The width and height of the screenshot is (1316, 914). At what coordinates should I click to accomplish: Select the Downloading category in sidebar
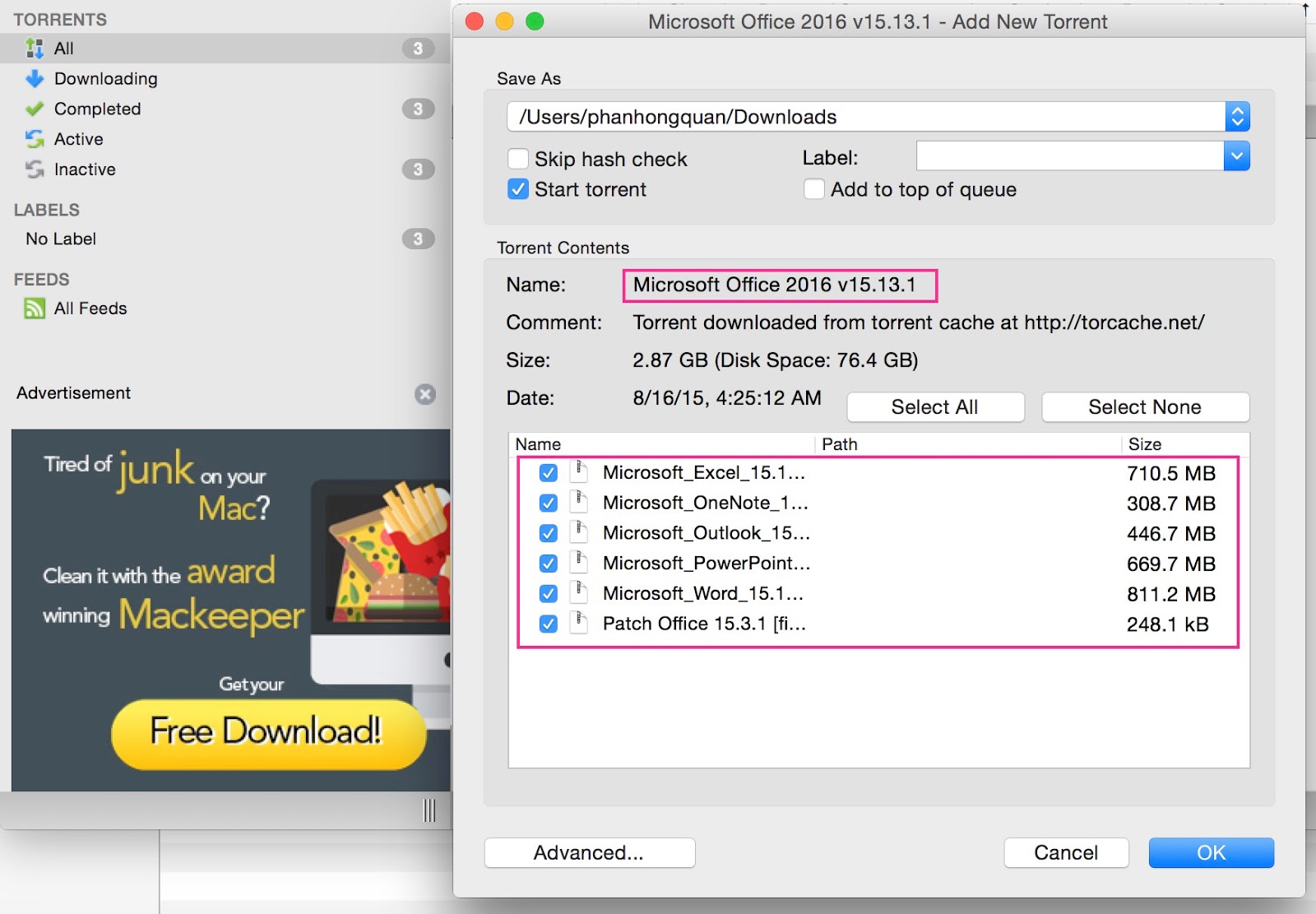coord(225,79)
